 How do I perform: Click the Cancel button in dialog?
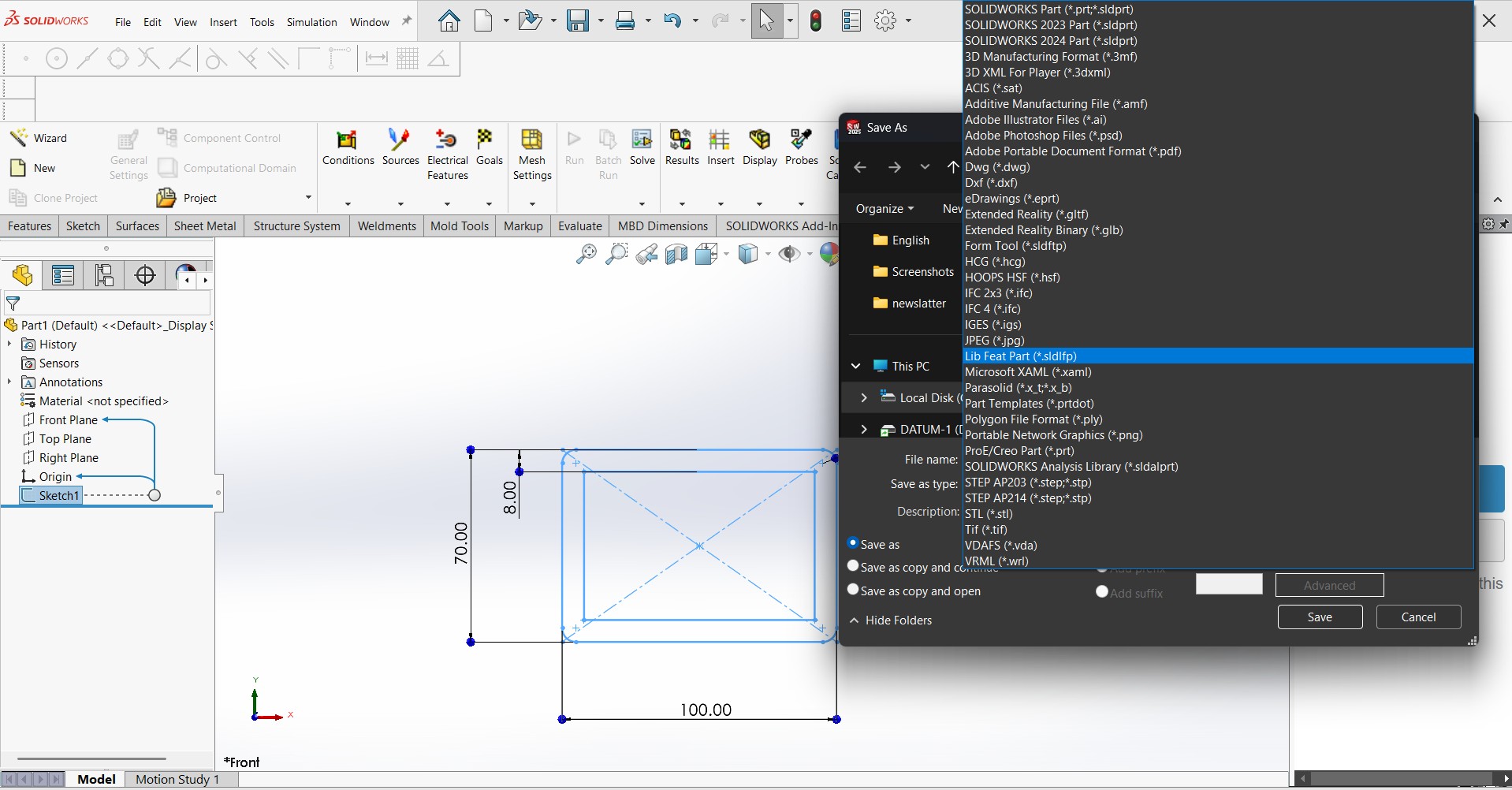point(1418,617)
